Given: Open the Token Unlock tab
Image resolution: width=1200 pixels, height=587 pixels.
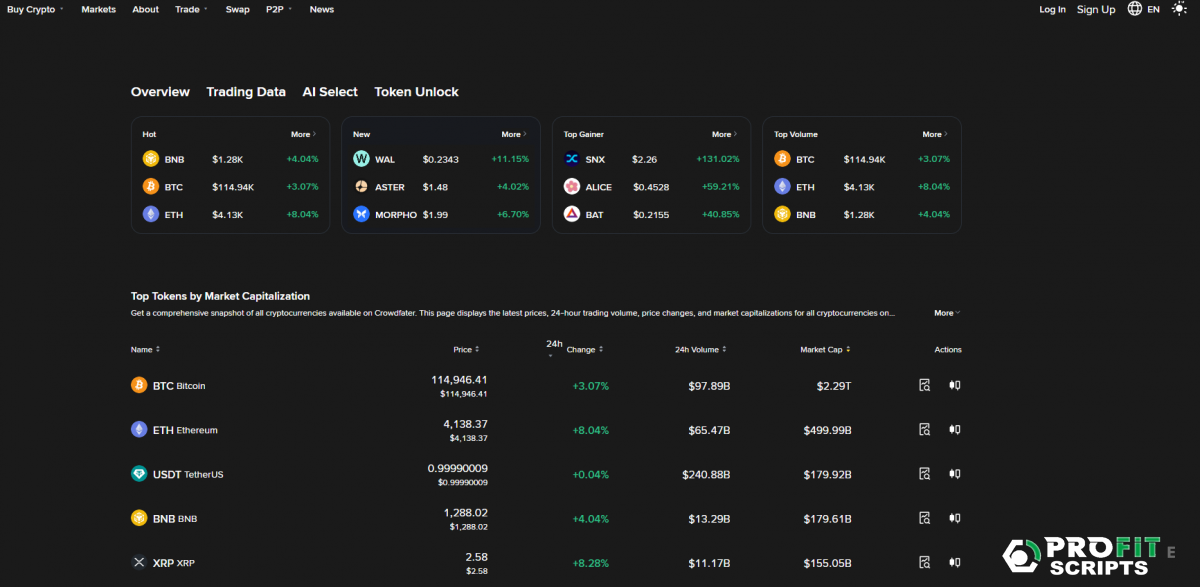Looking at the screenshot, I should tap(416, 92).
